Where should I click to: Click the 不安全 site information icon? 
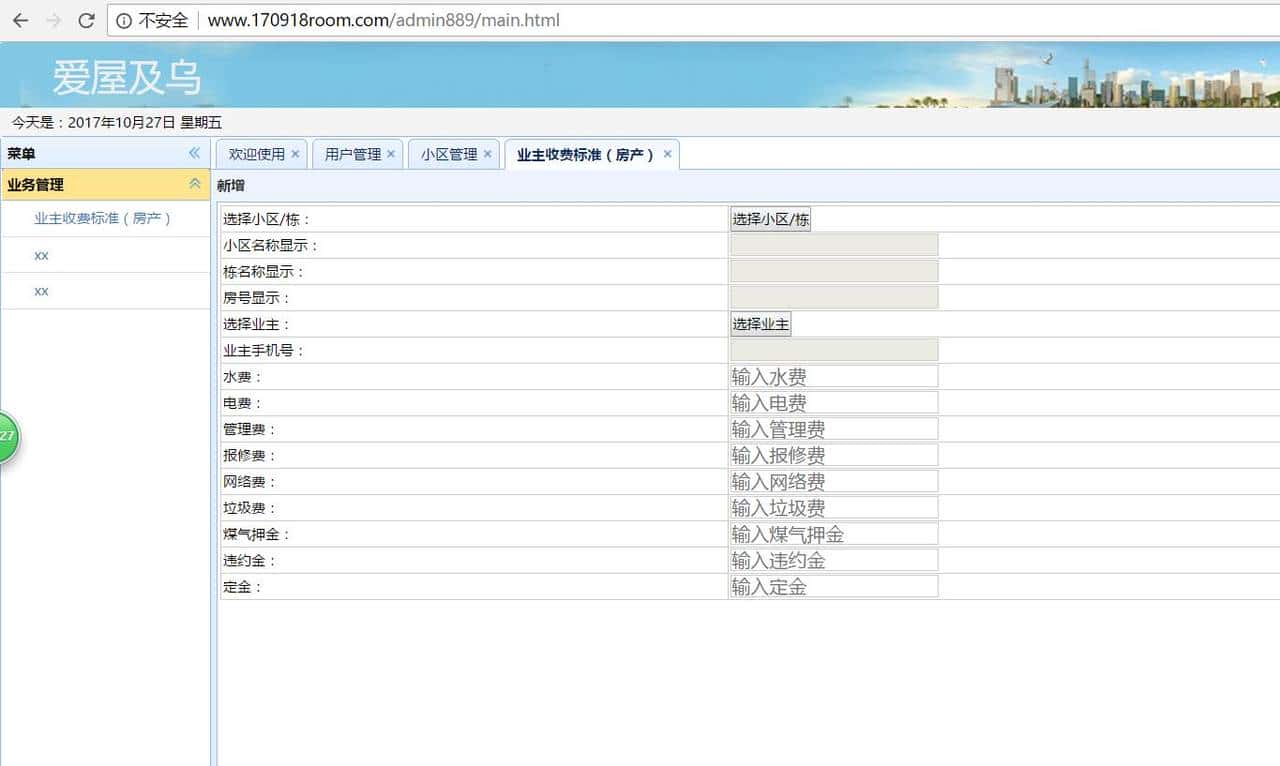point(122,20)
